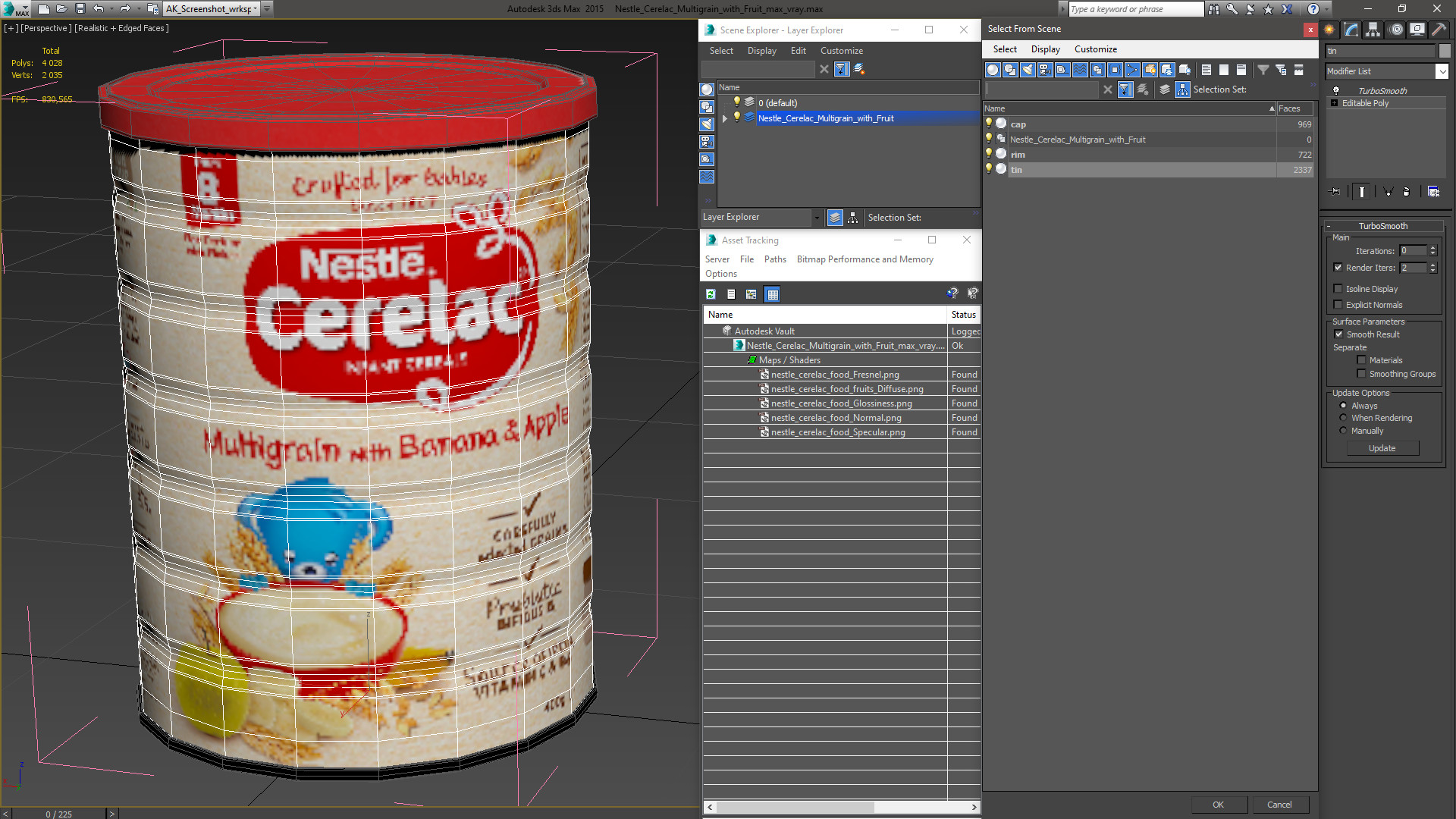Open the Redo history dropdown arrow

pyautogui.click(x=138, y=9)
